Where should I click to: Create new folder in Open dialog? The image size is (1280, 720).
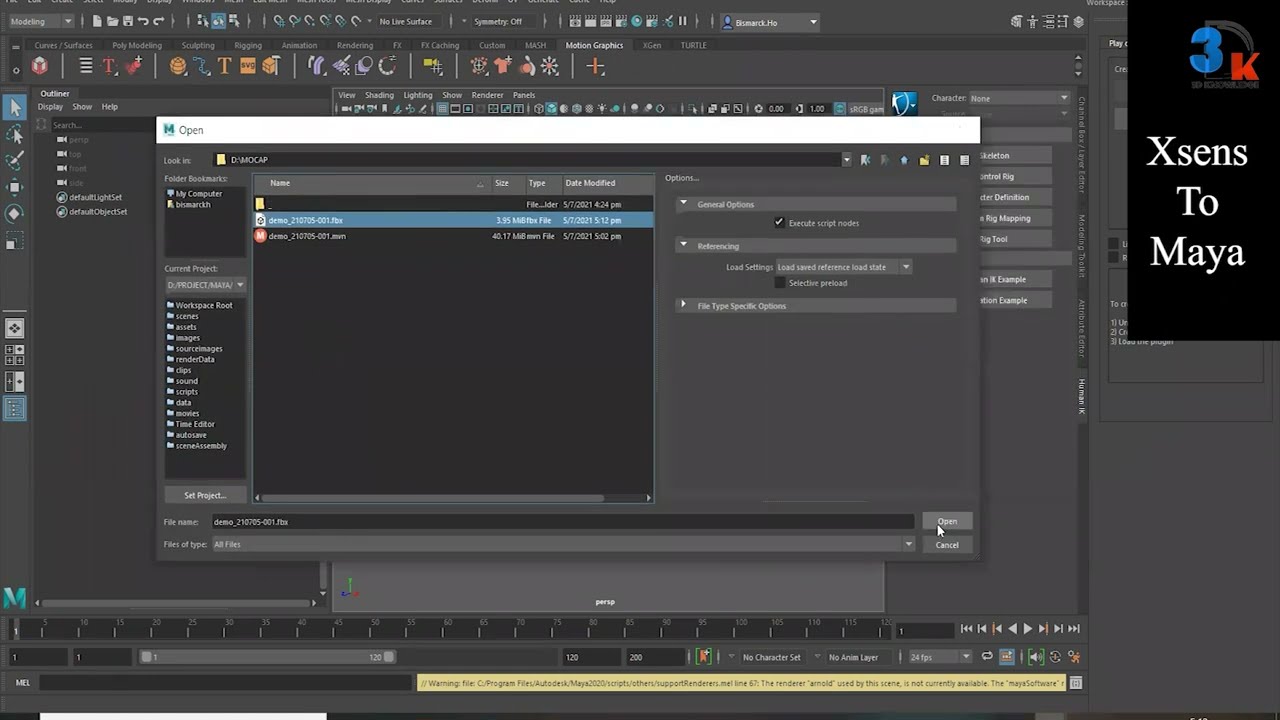point(924,160)
